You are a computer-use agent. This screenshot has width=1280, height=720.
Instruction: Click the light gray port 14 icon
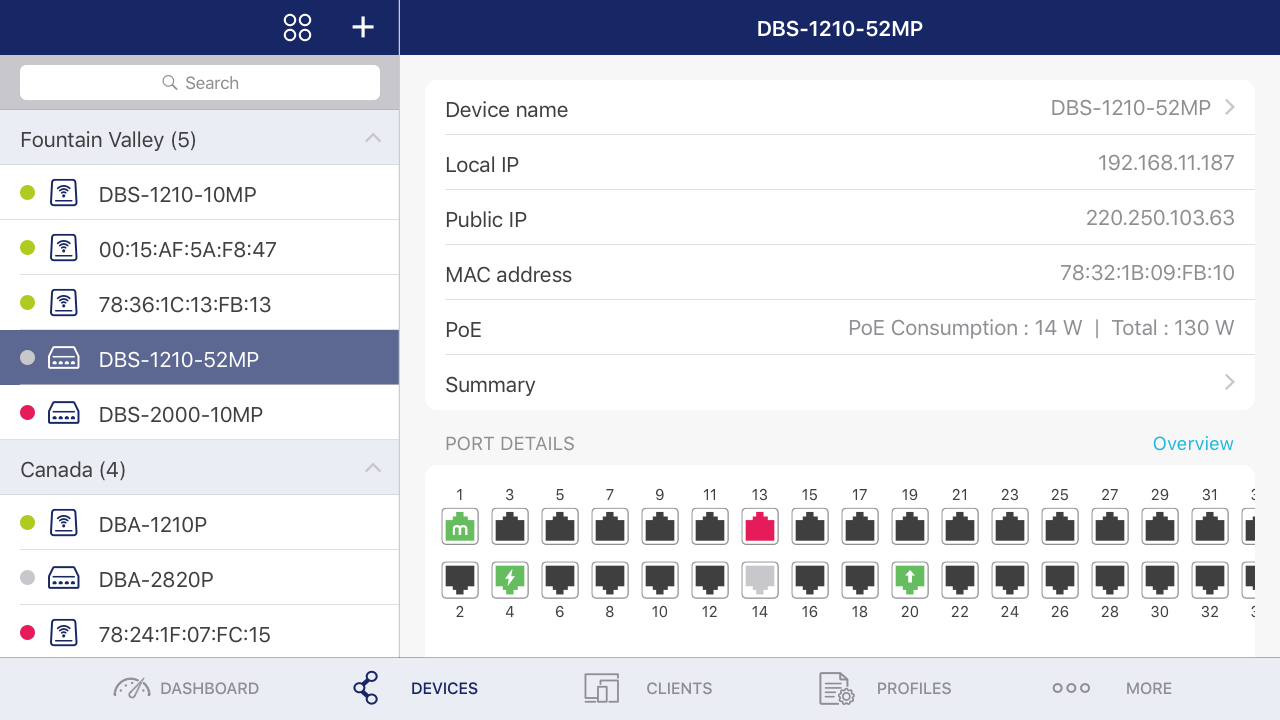[759, 577]
